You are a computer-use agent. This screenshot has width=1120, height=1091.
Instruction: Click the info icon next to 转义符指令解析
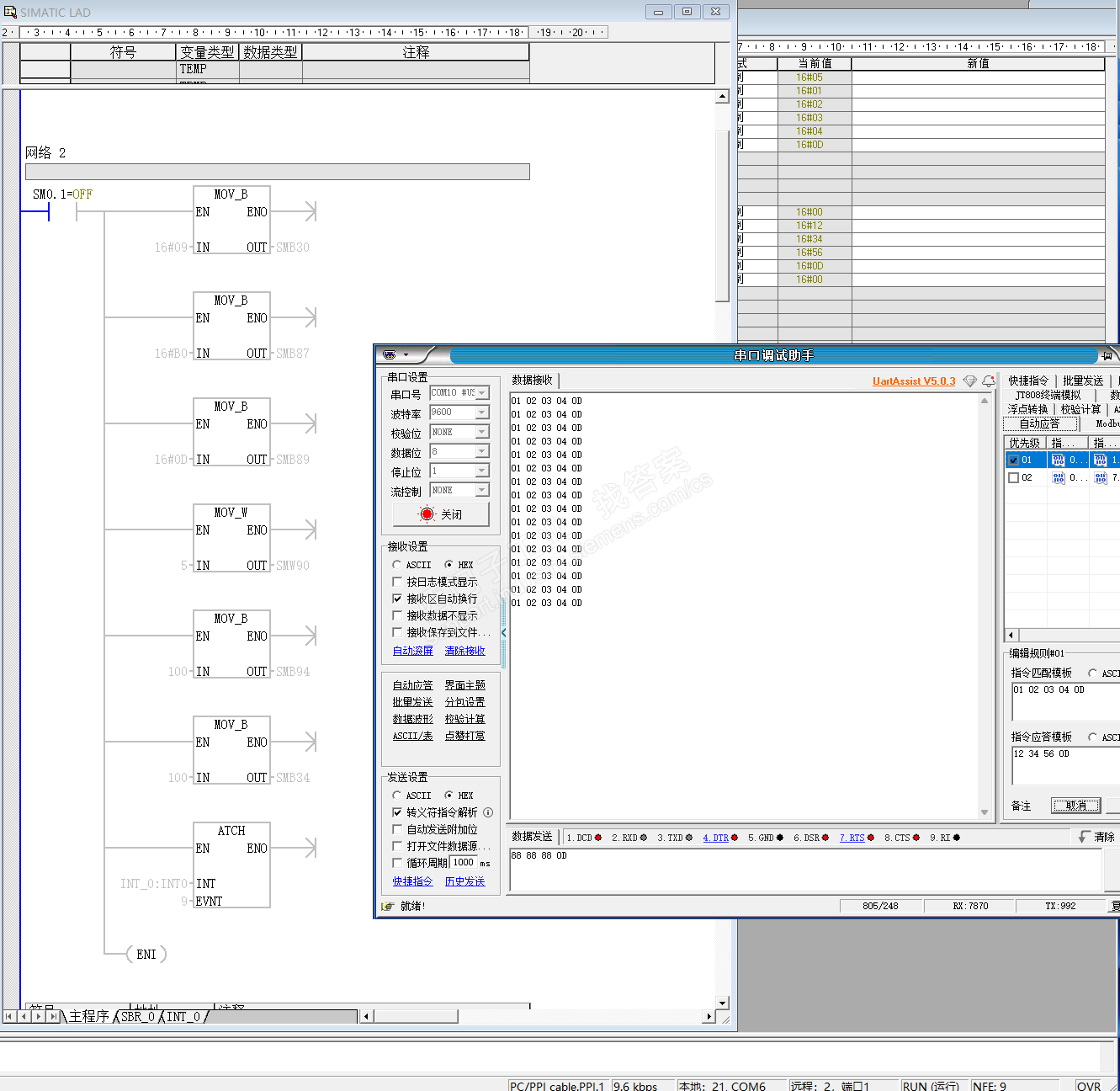[x=488, y=812]
